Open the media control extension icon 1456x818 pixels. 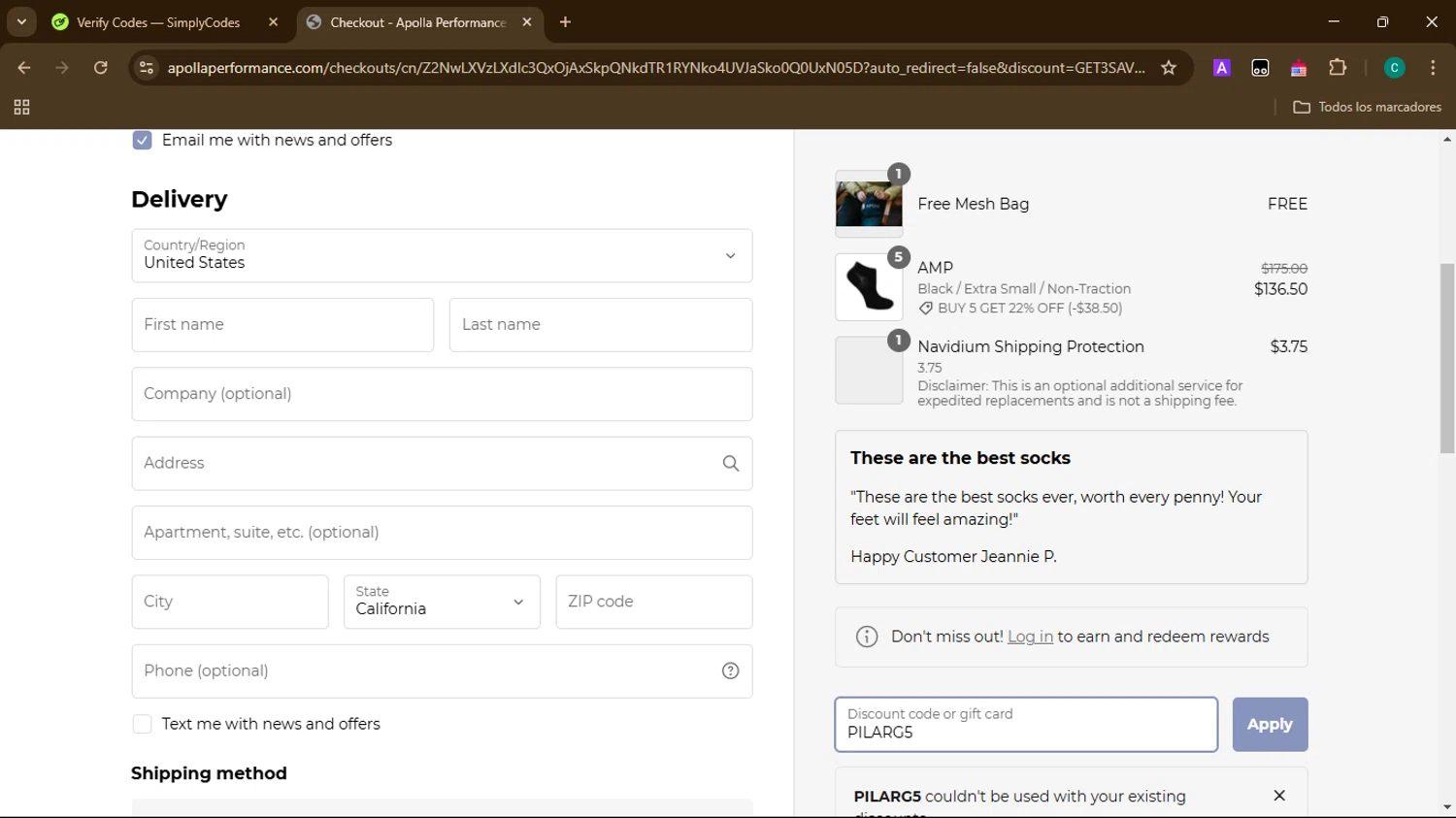pos(1260,68)
